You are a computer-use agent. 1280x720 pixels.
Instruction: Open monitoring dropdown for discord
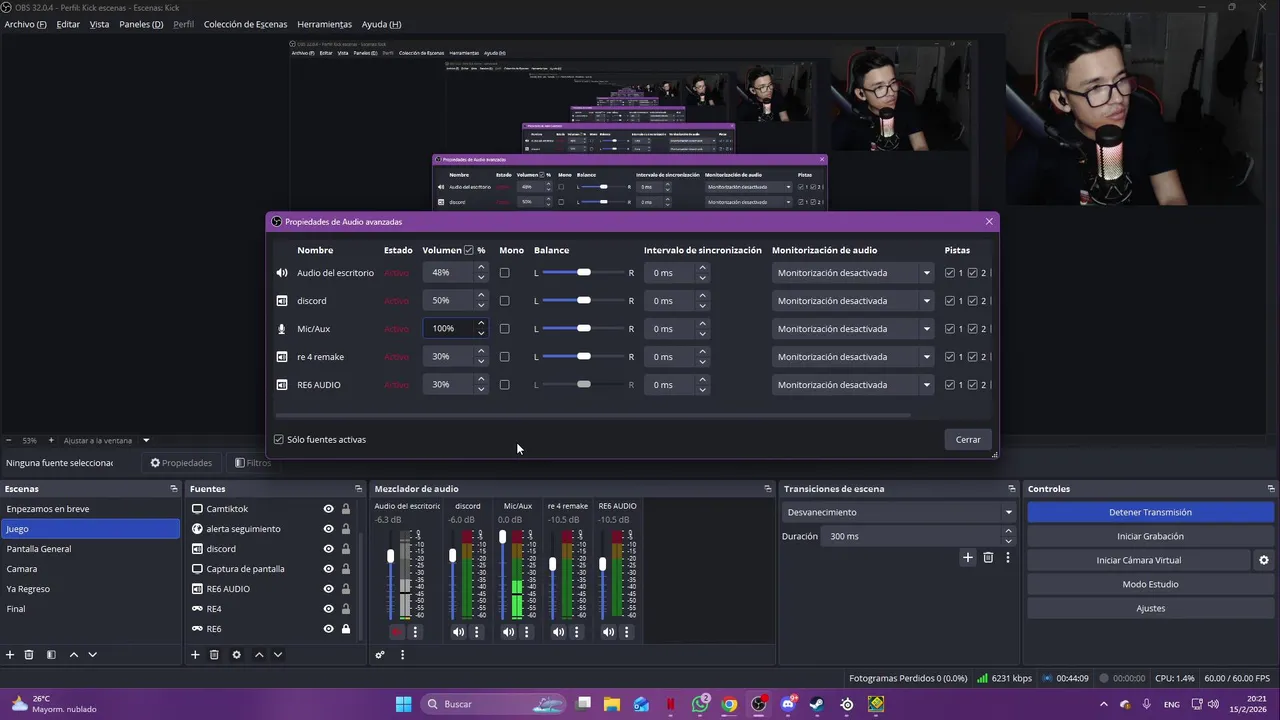tap(854, 301)
